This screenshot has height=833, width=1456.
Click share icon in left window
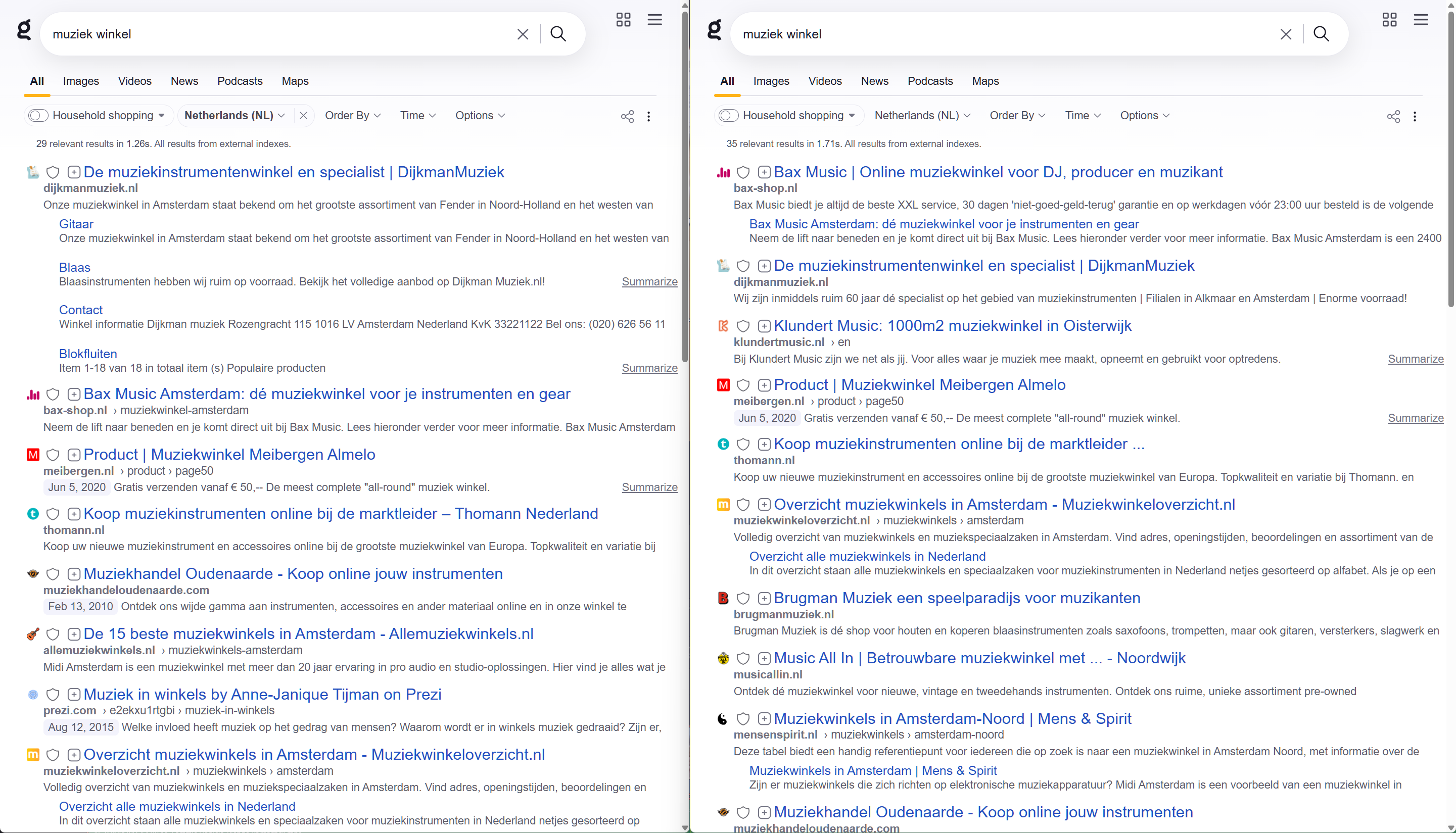[627, 116]
